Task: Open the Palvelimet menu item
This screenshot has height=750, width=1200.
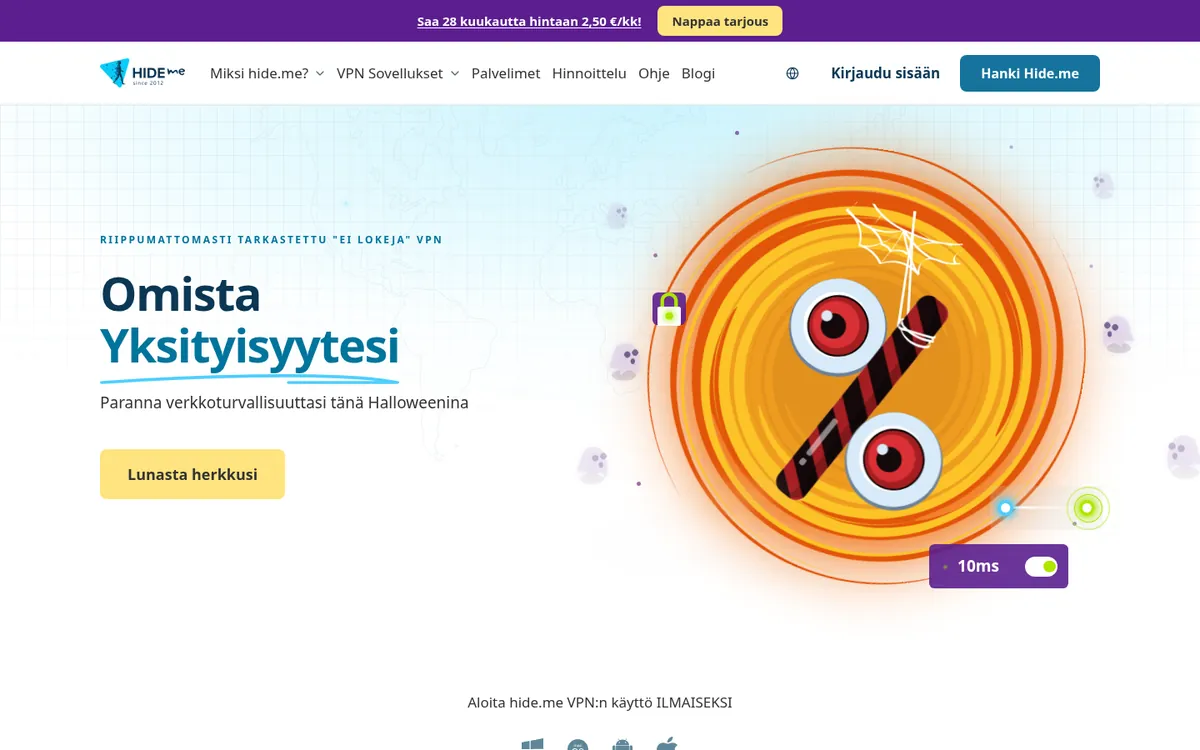Action: (x=506, y=73)
